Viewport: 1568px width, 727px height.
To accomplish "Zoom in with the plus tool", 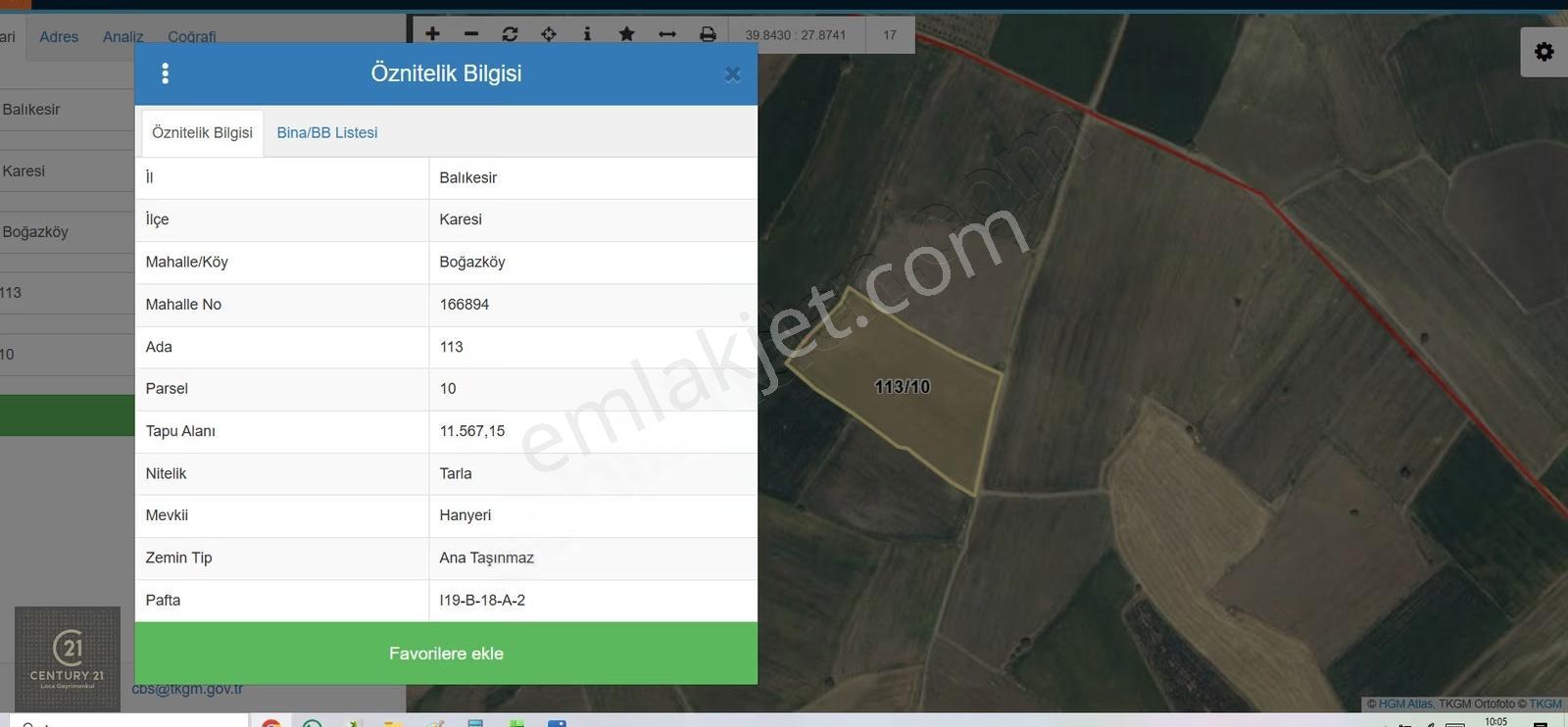I will coord(432,33).
